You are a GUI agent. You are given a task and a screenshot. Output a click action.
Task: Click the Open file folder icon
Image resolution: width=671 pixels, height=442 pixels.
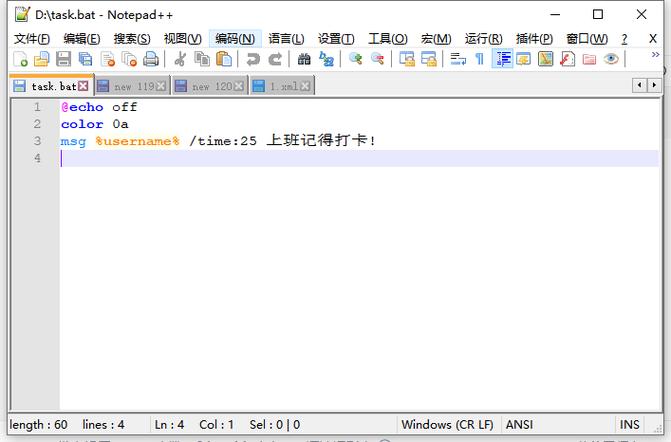point(41,59)
